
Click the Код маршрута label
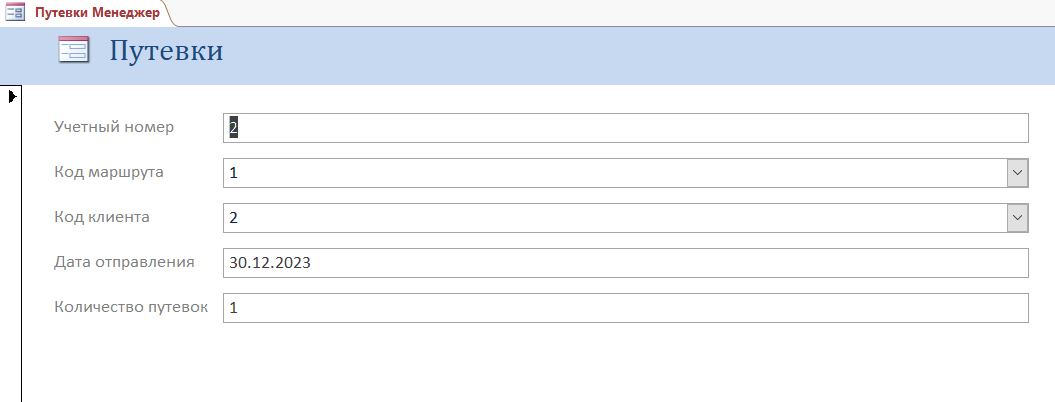coord(109,172)
